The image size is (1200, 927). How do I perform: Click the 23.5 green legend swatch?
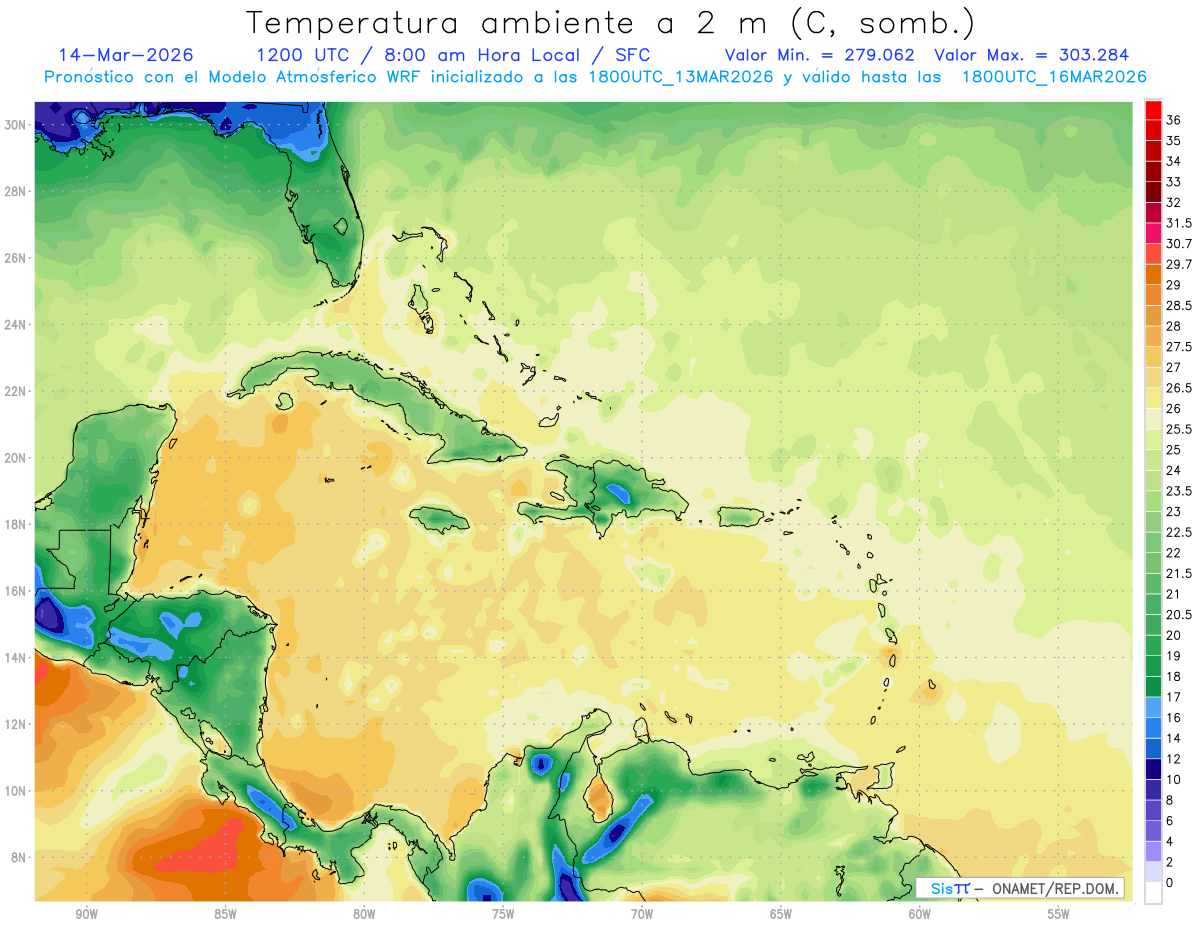(1153, 481)
